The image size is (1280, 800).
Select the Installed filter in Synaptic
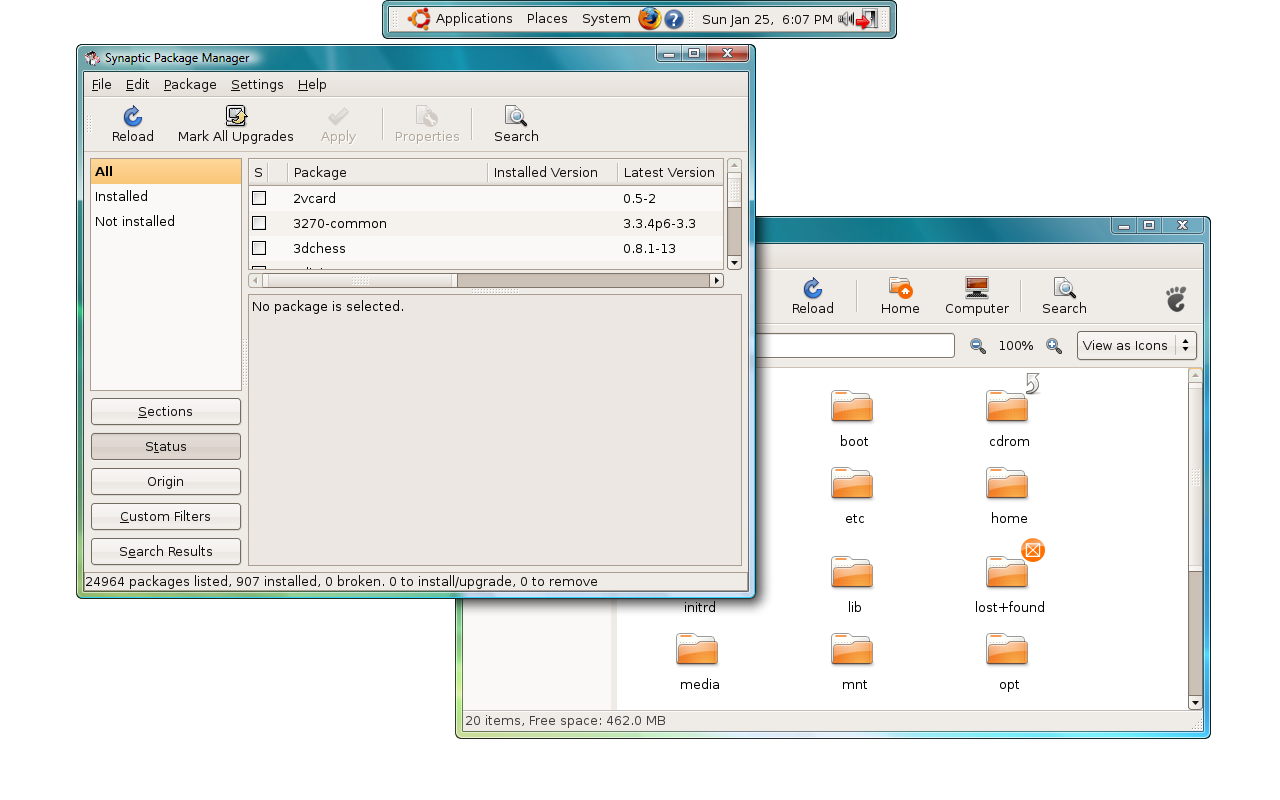click(166, 197)
